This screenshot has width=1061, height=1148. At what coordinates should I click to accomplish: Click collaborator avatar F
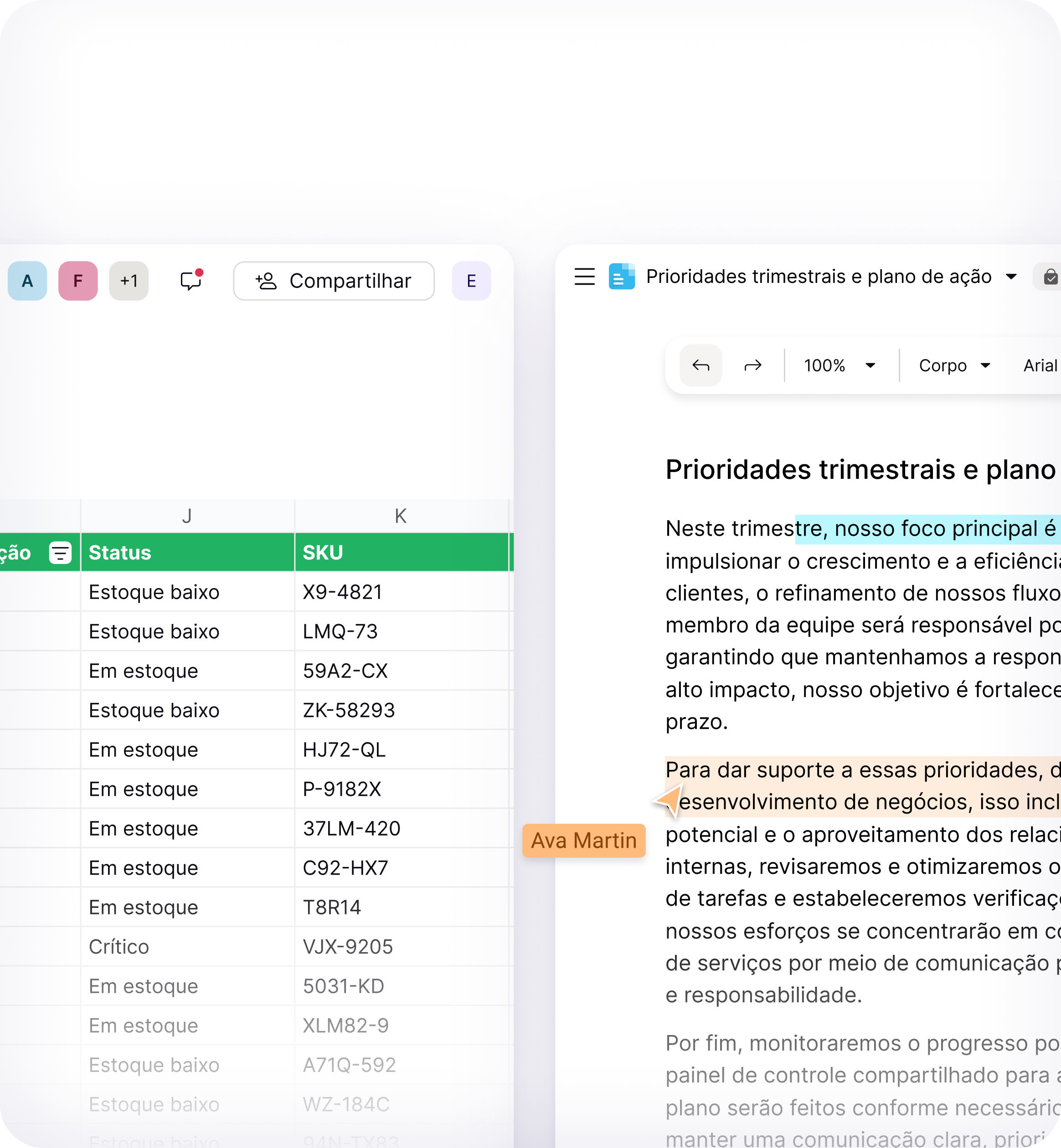point(78,281)
